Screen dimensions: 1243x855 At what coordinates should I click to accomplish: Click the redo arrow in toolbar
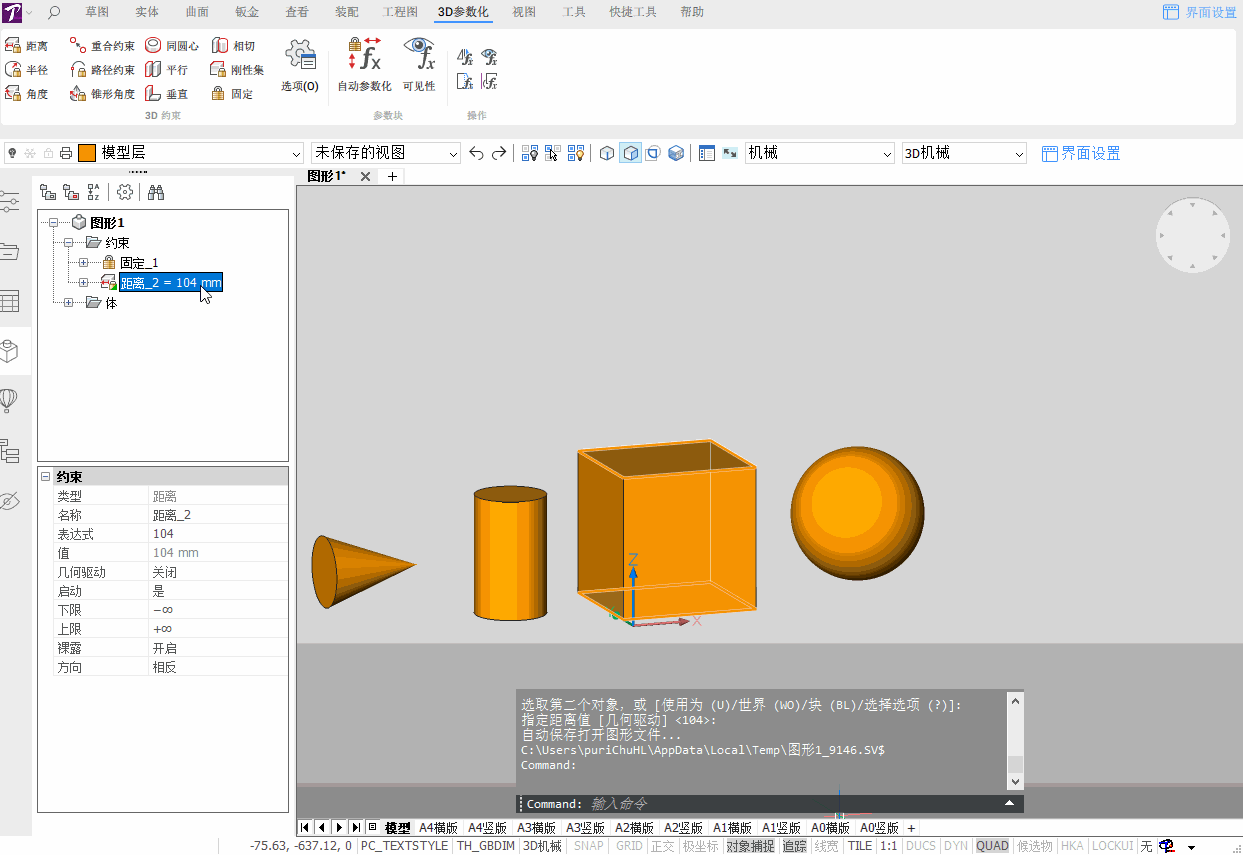coord(499,153)
